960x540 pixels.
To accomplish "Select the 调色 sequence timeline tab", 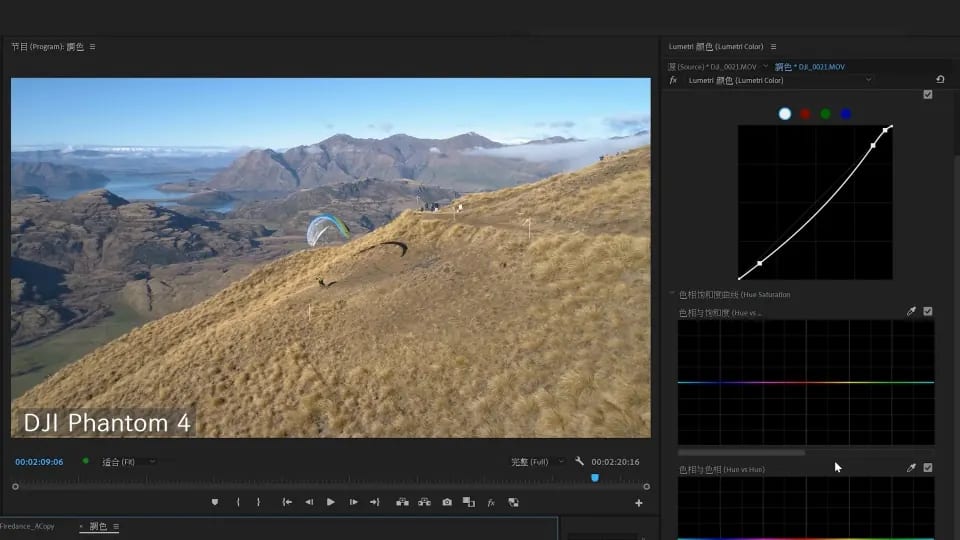I will [x=99, y=526].
